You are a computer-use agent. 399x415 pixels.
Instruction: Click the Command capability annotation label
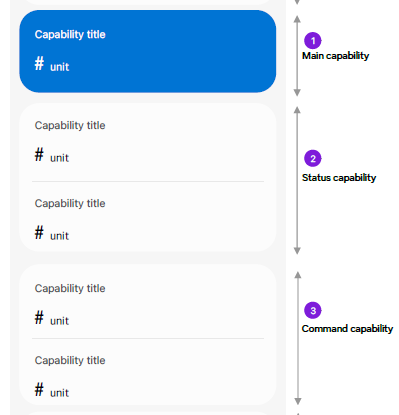(347, 329)
